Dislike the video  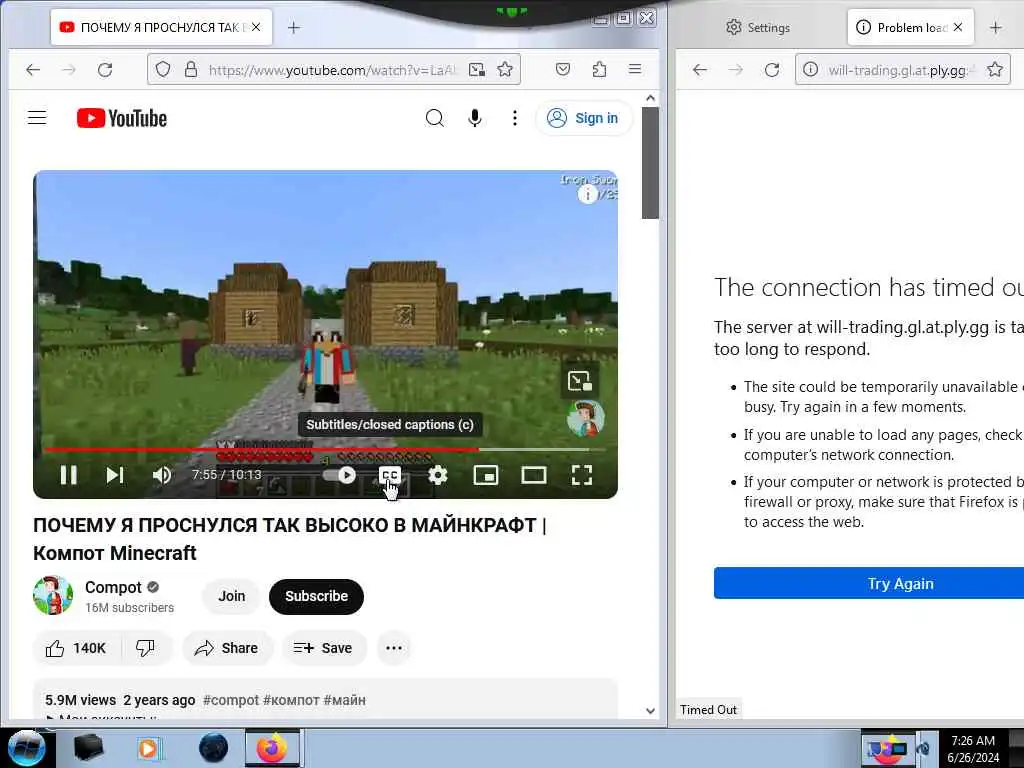(145, 648)
